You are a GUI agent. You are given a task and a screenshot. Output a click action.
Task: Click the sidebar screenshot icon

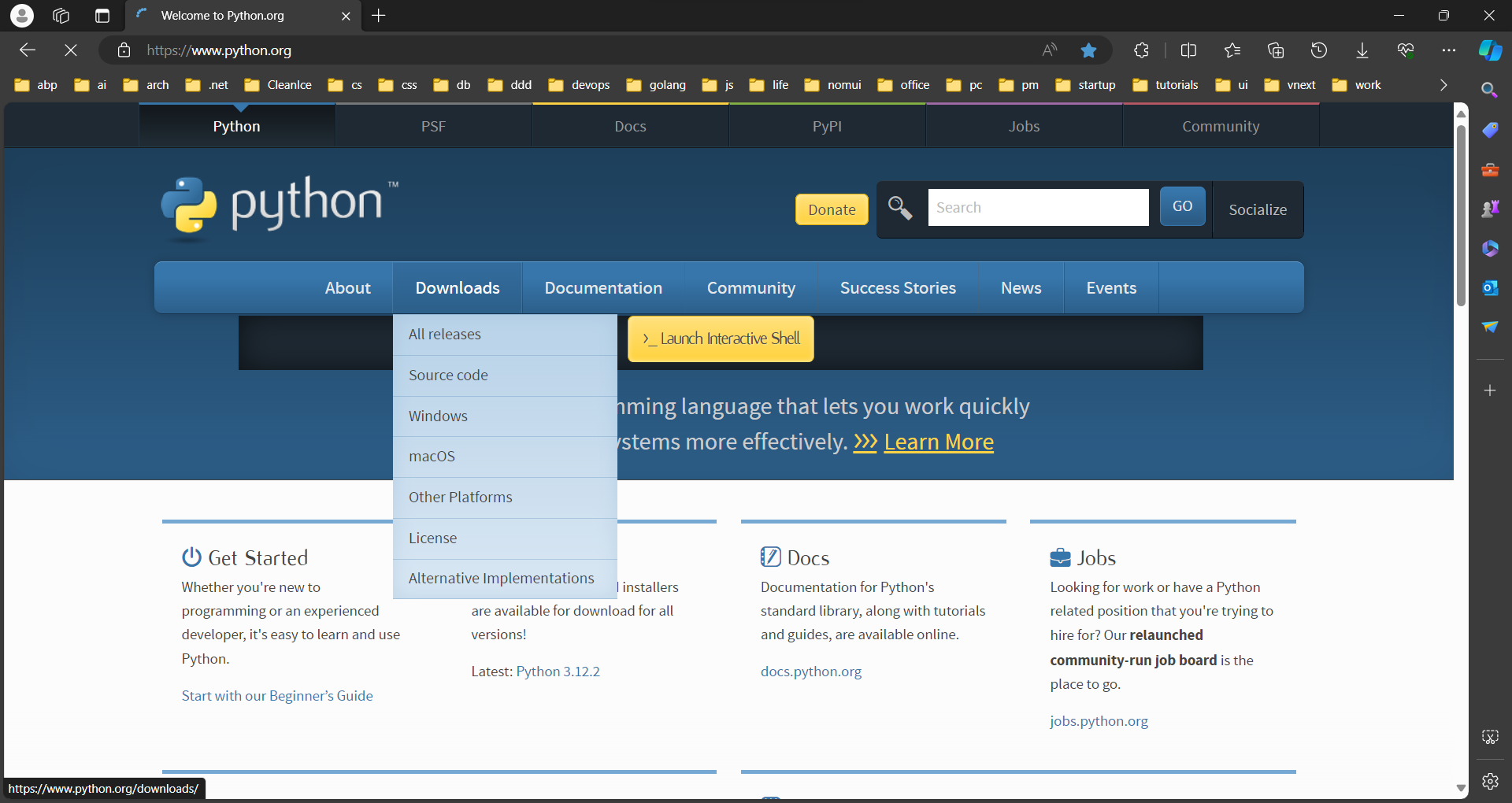[x=1490, y=737]
